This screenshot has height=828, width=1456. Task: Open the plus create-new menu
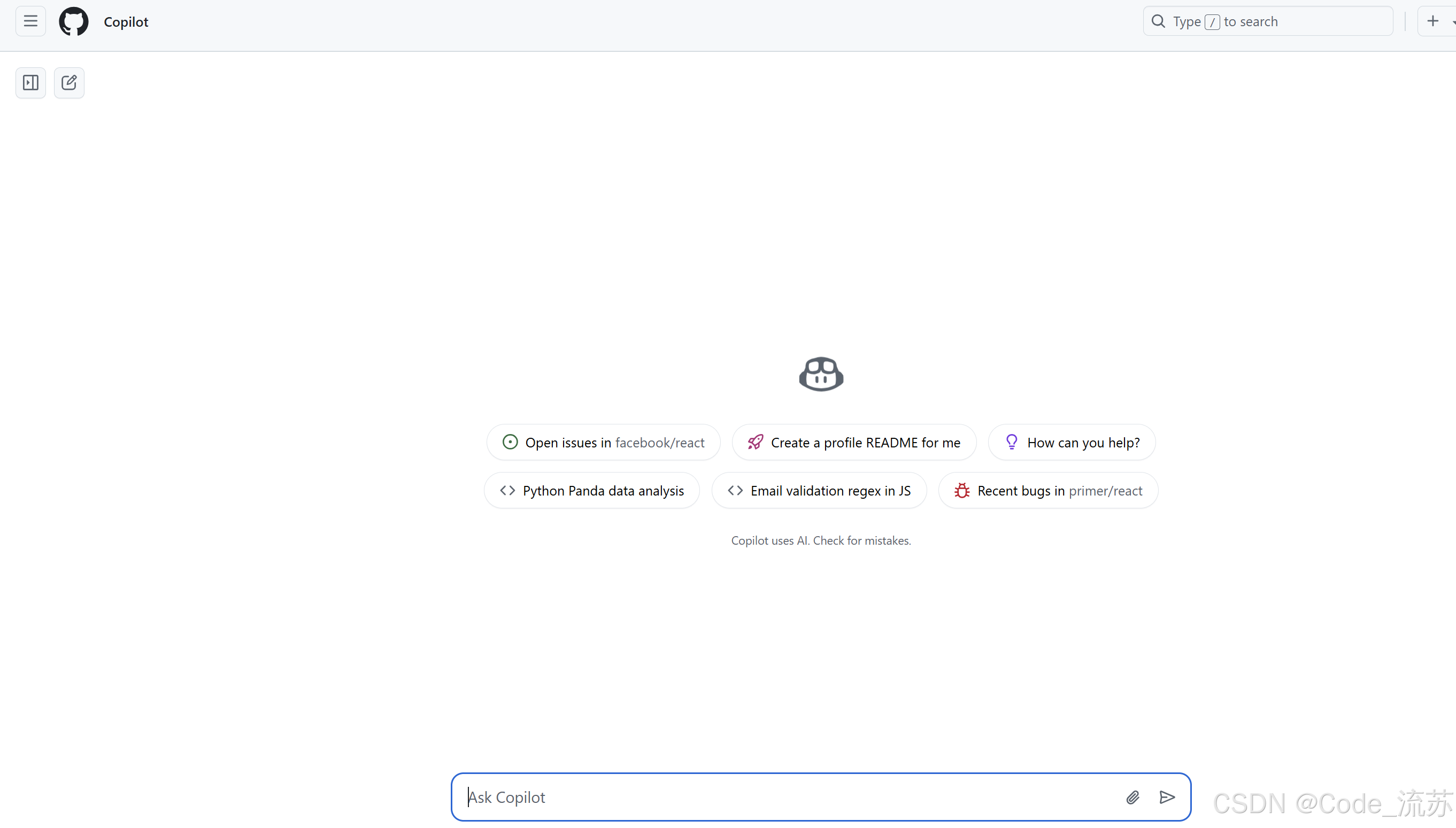1432,21
